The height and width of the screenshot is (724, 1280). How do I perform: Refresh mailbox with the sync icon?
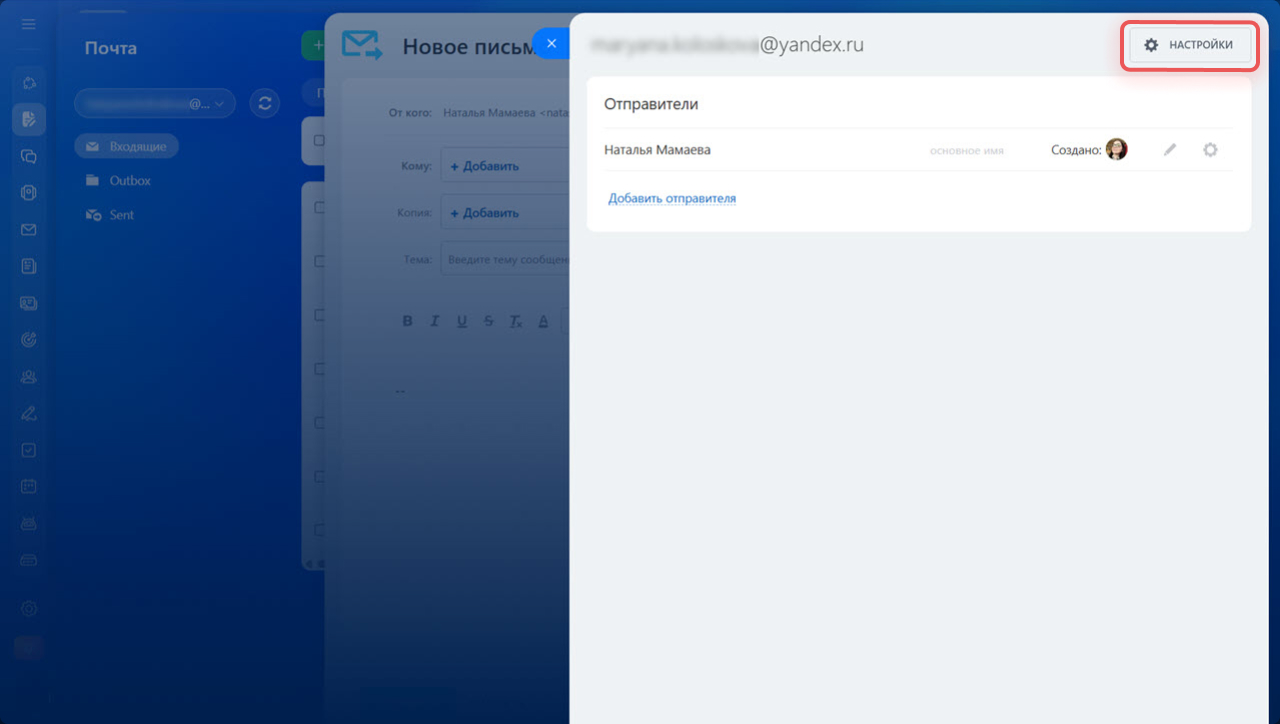click(264, 103)
